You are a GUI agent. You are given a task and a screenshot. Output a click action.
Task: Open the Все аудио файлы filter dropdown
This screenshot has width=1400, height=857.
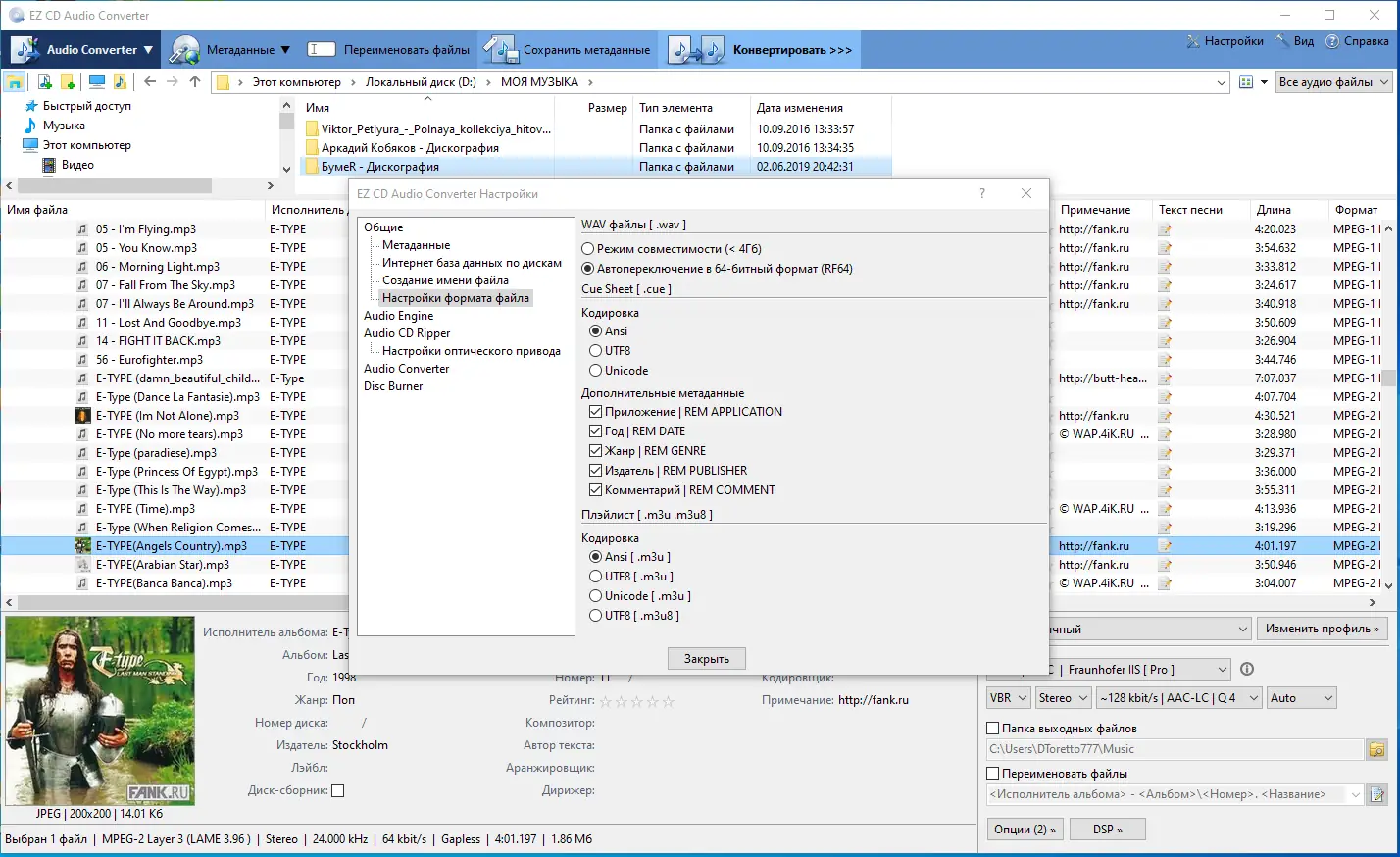(1334, 82)
